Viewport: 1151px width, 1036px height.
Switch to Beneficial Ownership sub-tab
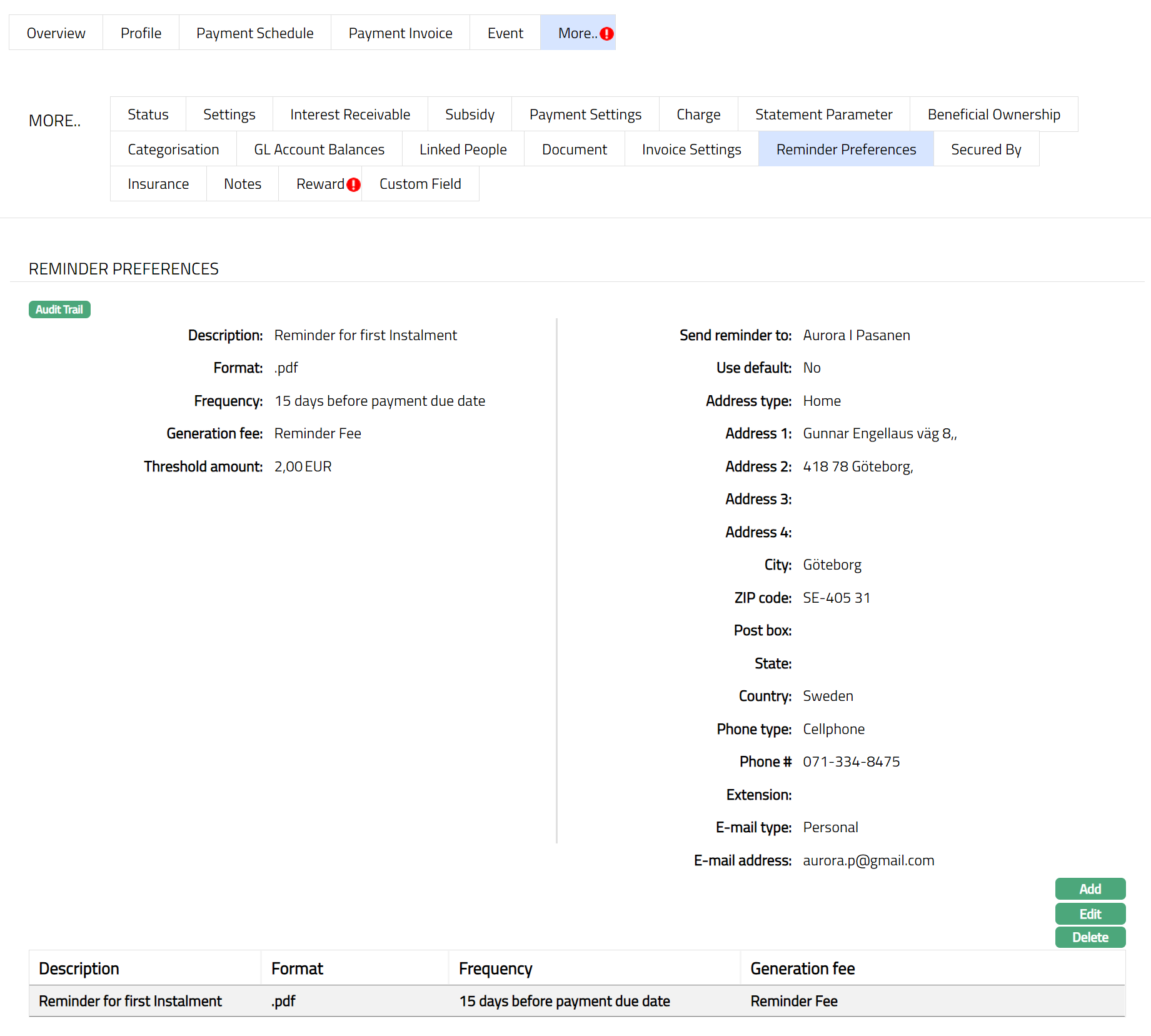(993, 114)
